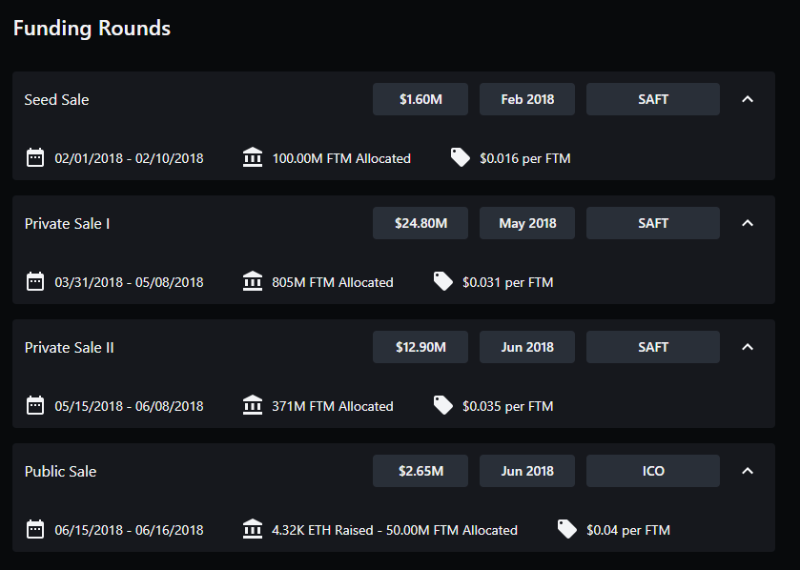Click the price tag icon next to $0.04 per FTM
The image size is (800, 570).
pos(567,530)
